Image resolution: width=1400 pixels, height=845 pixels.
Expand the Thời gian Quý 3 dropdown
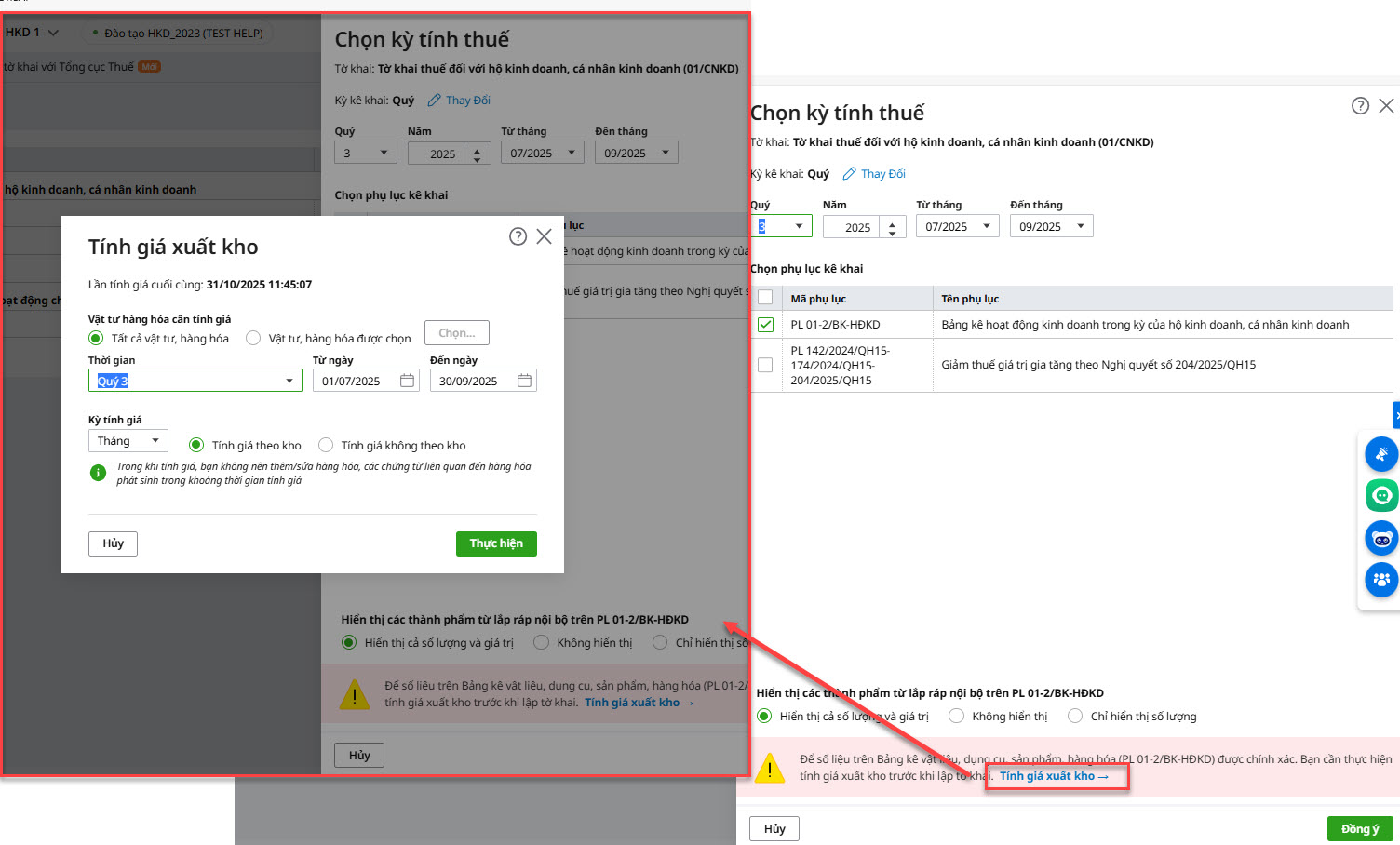289,381
